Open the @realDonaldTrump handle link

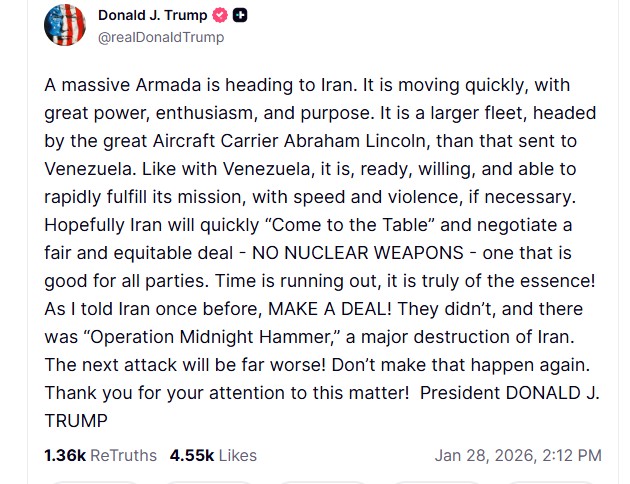(x=161, y=38)
